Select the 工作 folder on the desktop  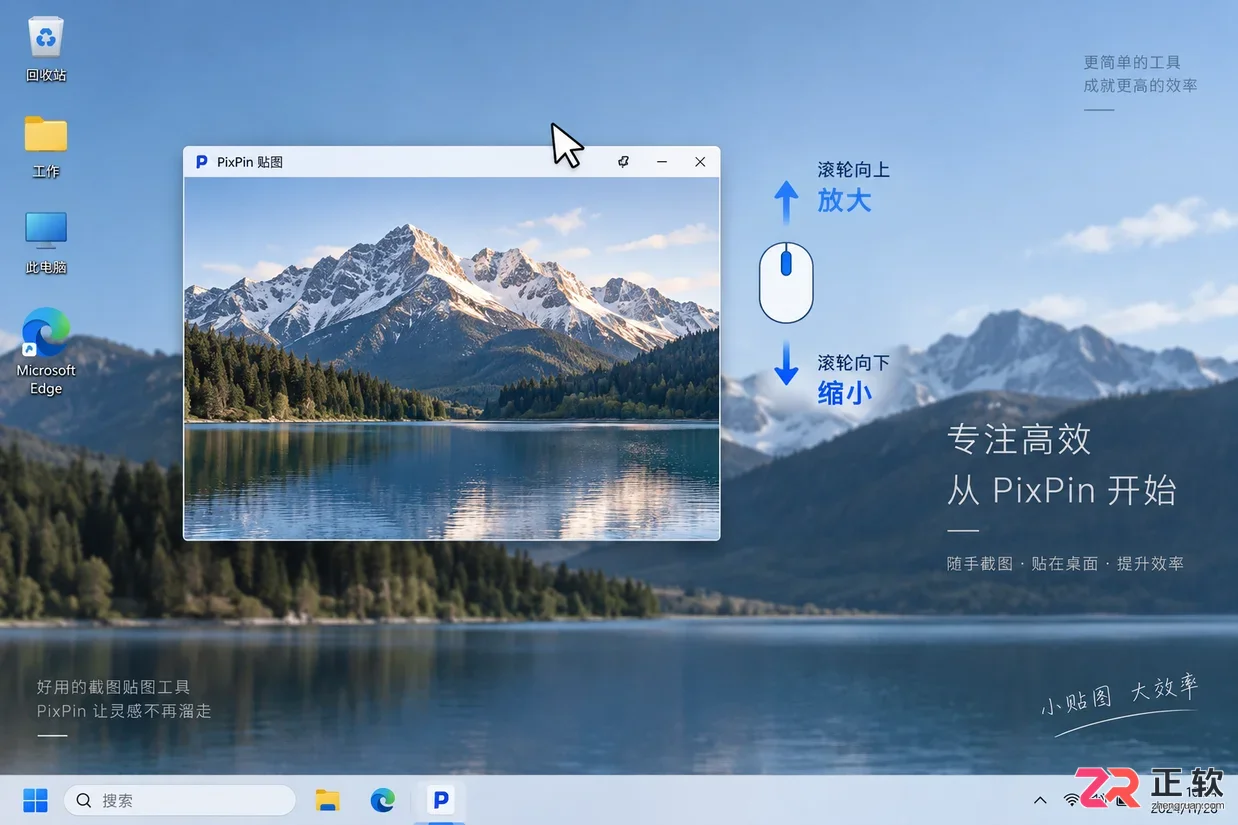click(x=46, y=146)
